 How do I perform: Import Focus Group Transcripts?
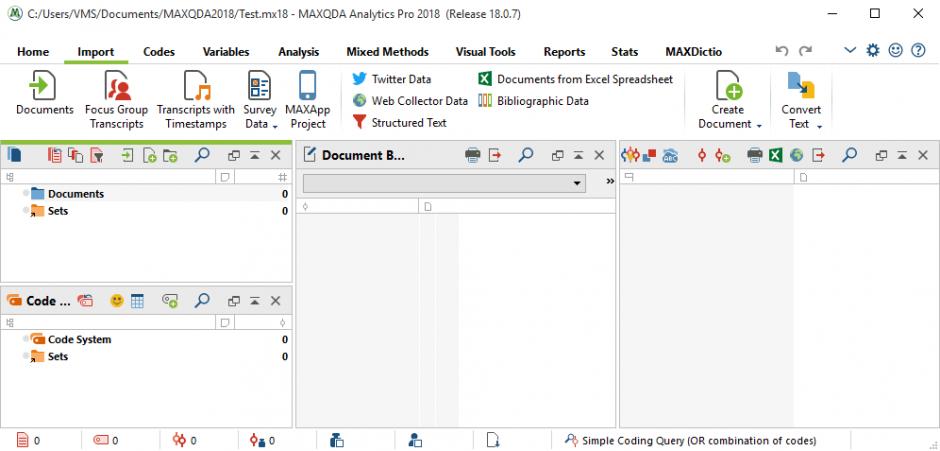coord(116,101)
